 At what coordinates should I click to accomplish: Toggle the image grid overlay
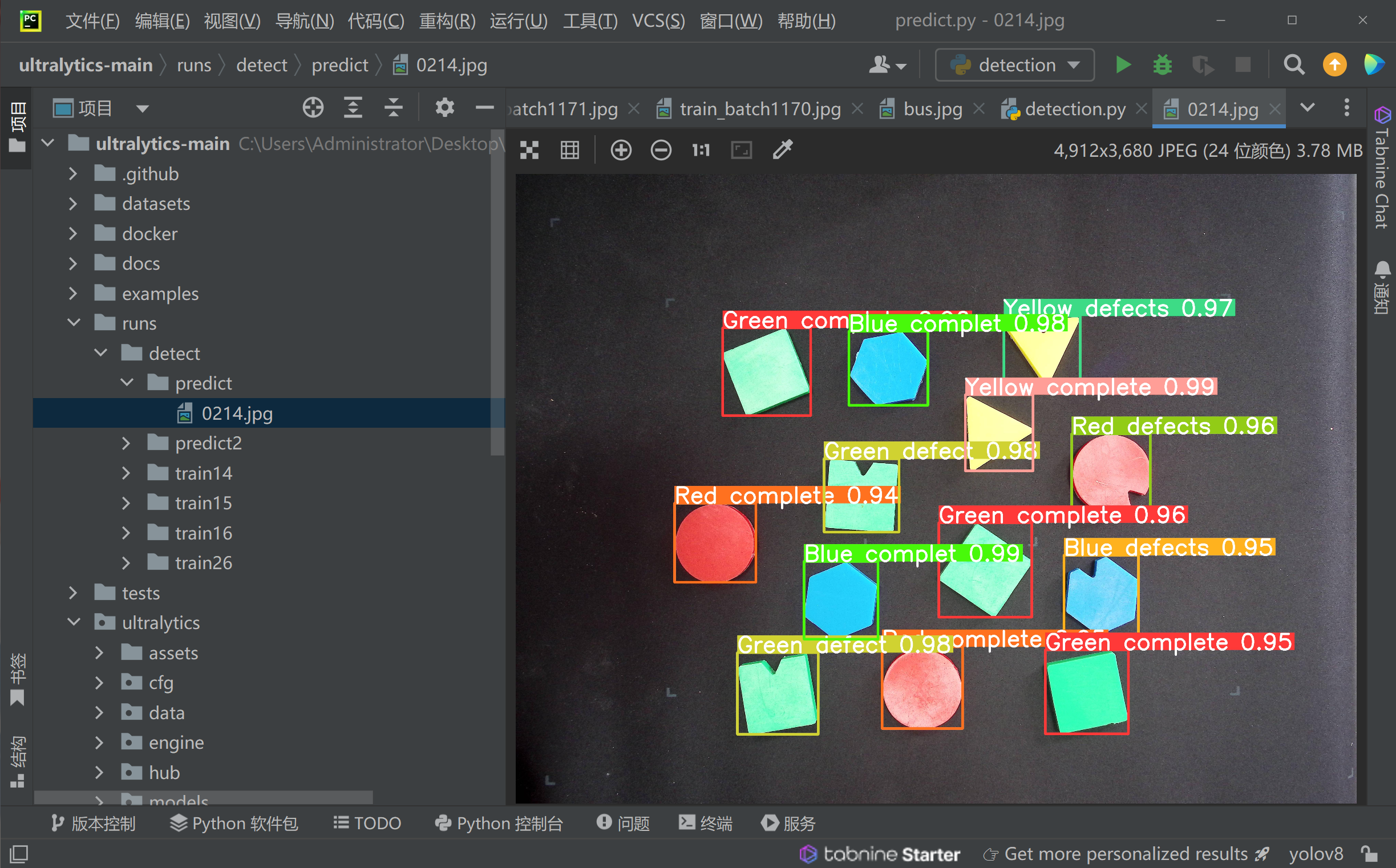coord(570,151)
